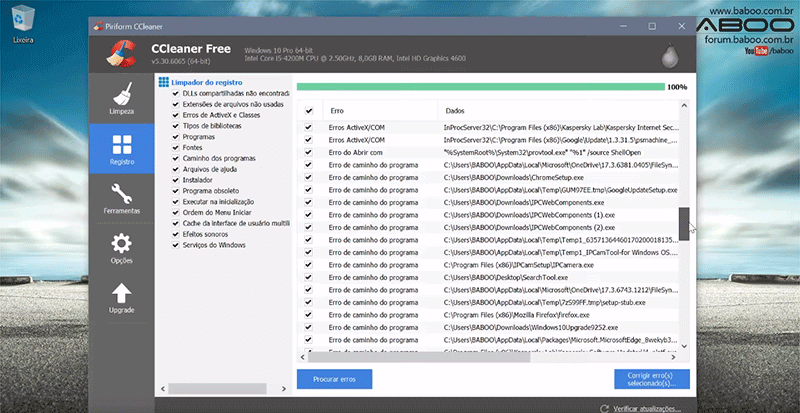Toggle Erros de ActiveX e Classes checkbox
Viewport: 800px width, 413px height.
176,115
